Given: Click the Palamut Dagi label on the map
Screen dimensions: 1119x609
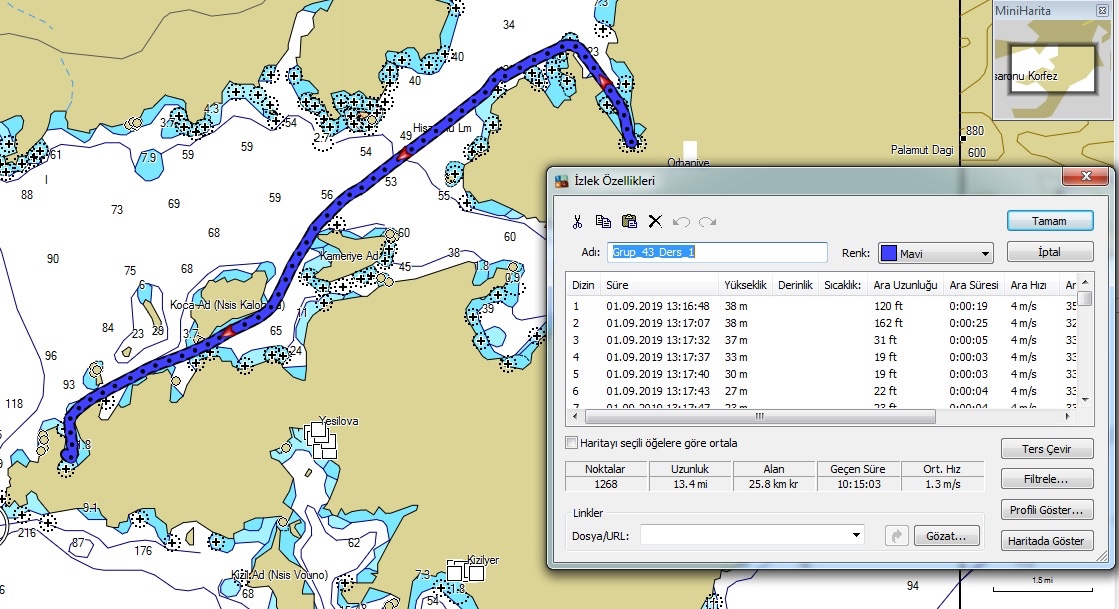Looking at the screenshot, I should [x=922, y=150].
